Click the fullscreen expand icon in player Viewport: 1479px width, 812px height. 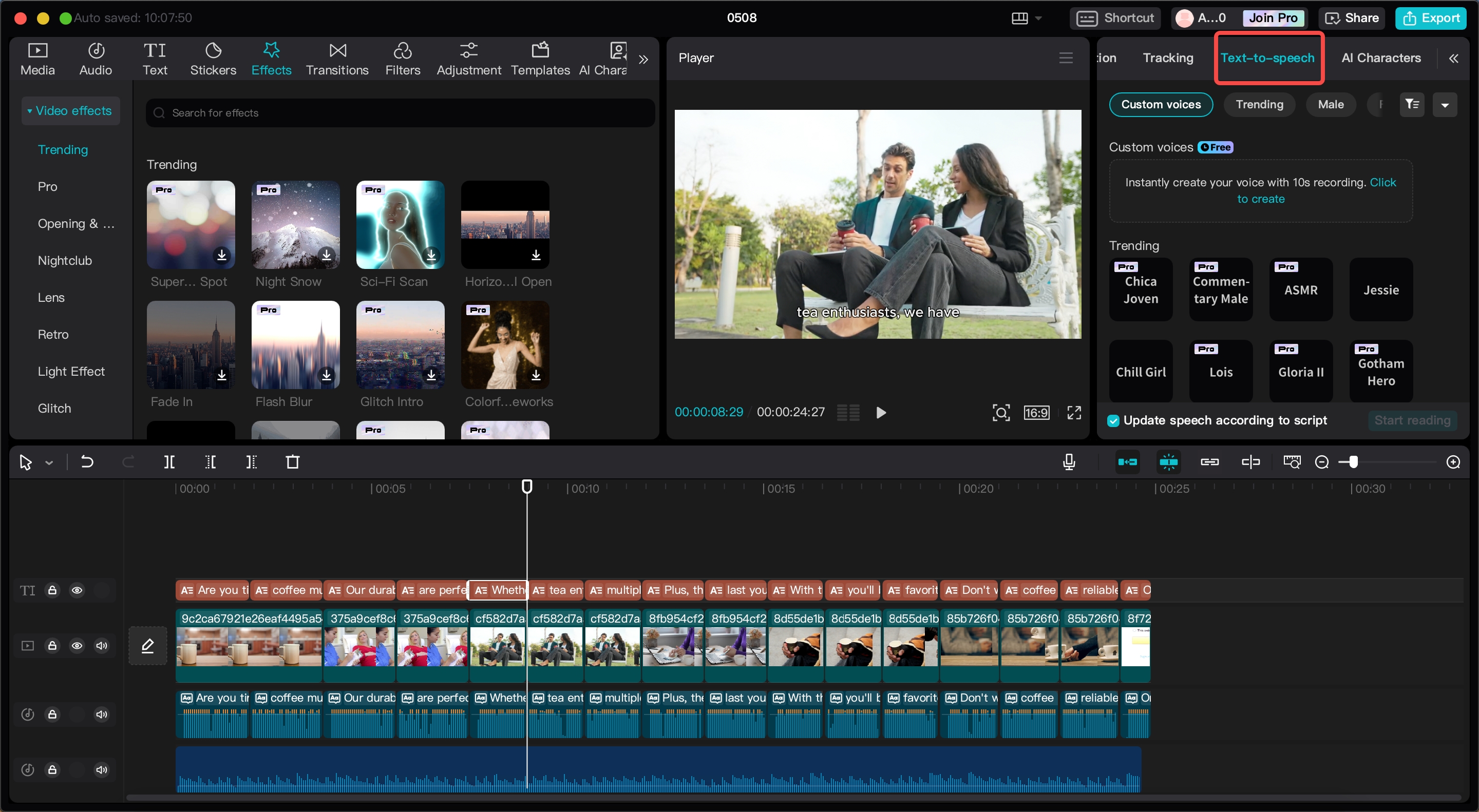click(x=1074, y=413)
